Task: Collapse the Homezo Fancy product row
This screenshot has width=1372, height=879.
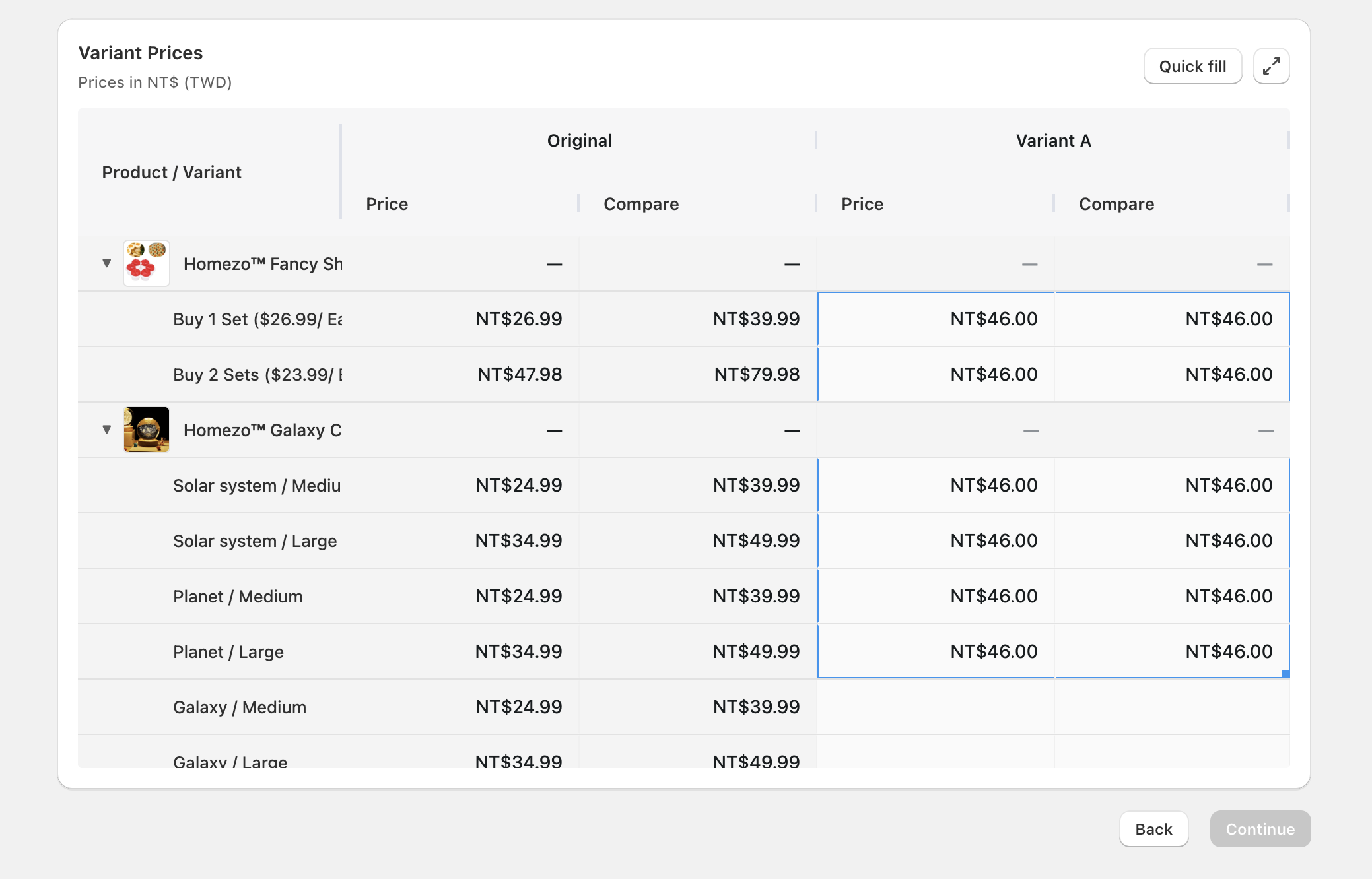Action: coord(107,263)
